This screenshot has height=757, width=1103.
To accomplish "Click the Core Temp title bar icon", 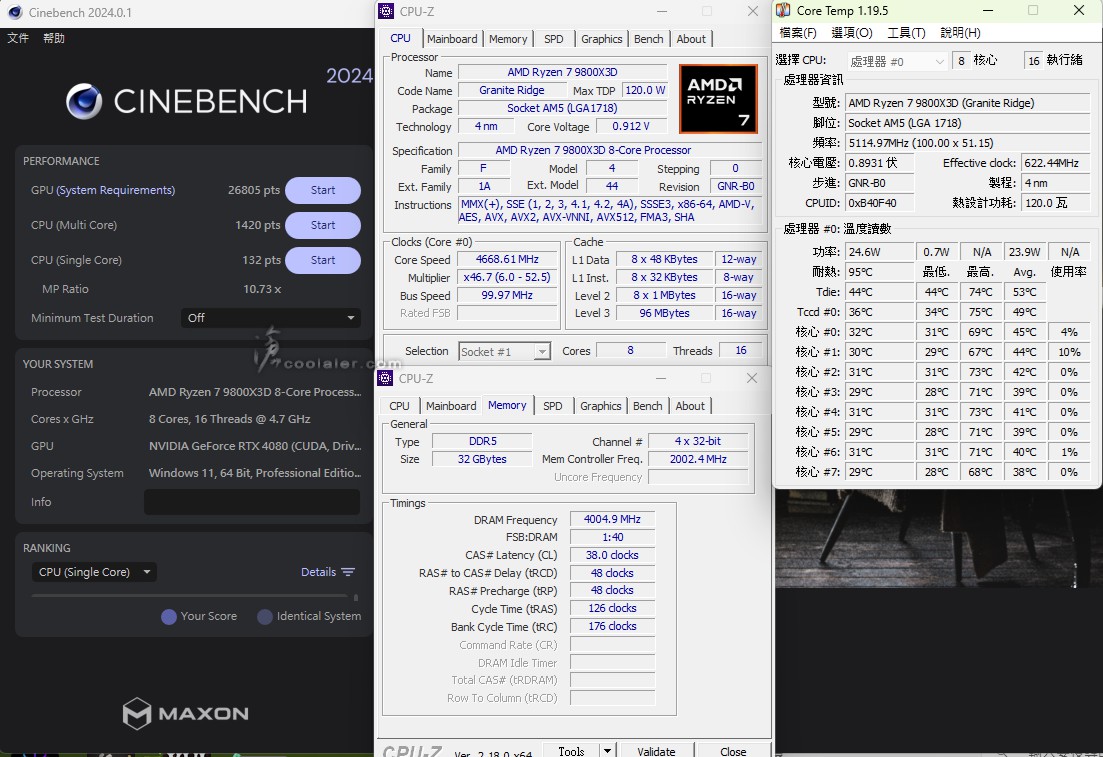I will [x=785, y=10].
